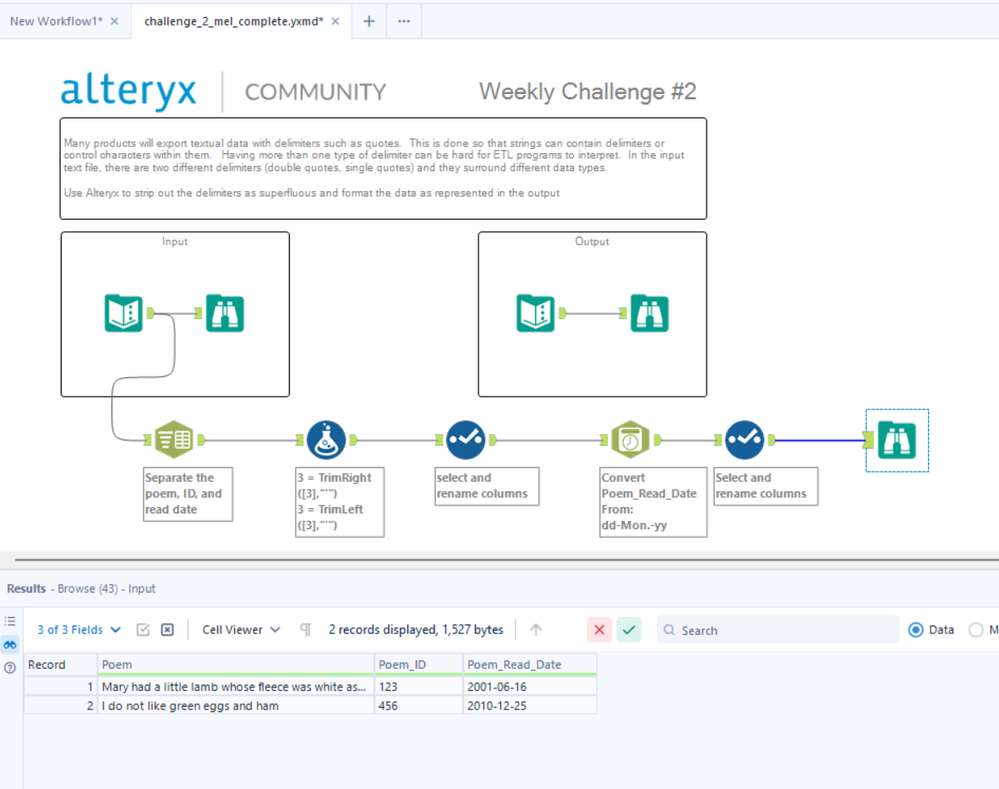The image size is (999, 789).
Task: Click the TrimRight TrimLeft formula annotation
Action: tap(340, 502)
